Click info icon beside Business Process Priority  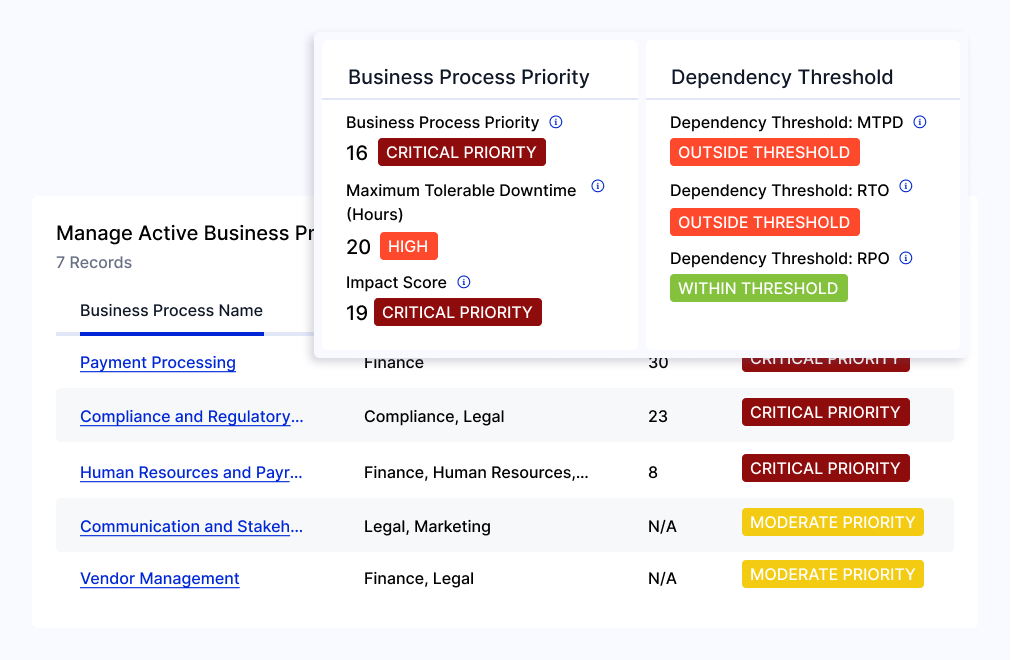pos(556,122)
